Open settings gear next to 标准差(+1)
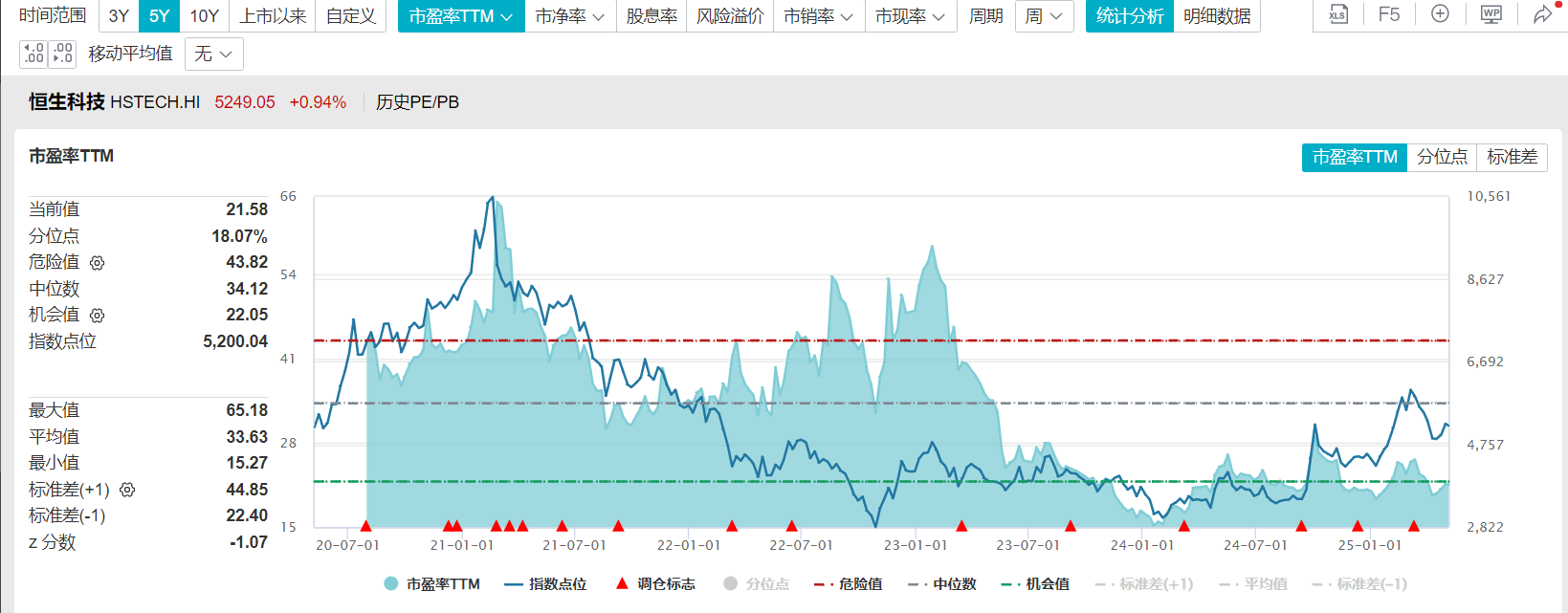 coord(127,490)
